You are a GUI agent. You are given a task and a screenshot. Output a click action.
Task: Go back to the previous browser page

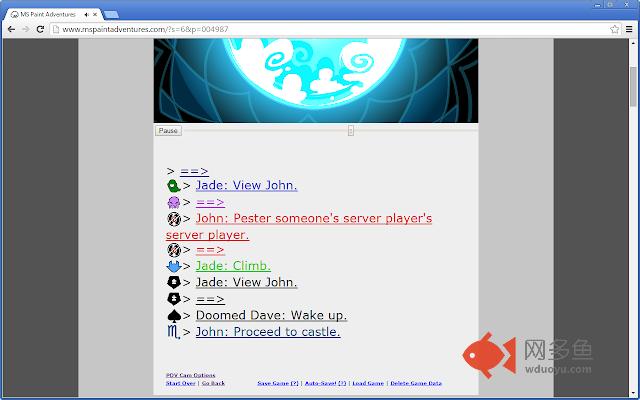tap(11, 29)
